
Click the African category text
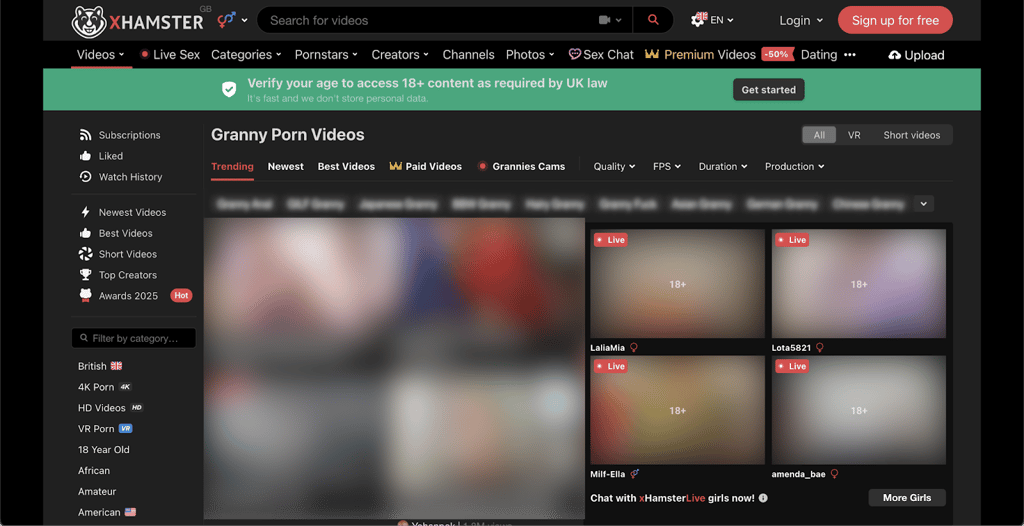94,470
